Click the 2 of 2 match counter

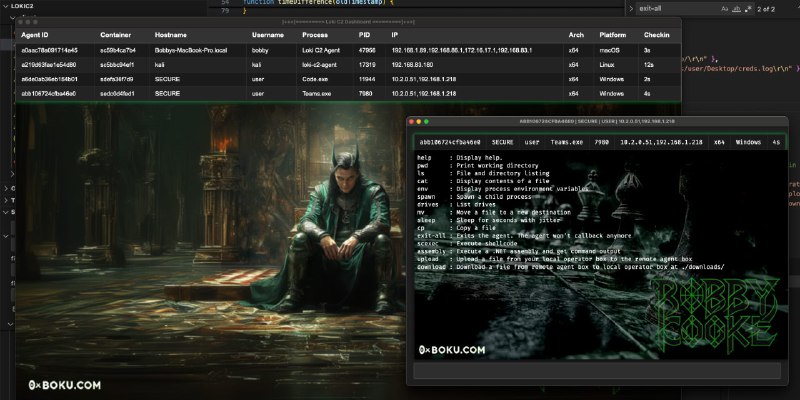766,9
